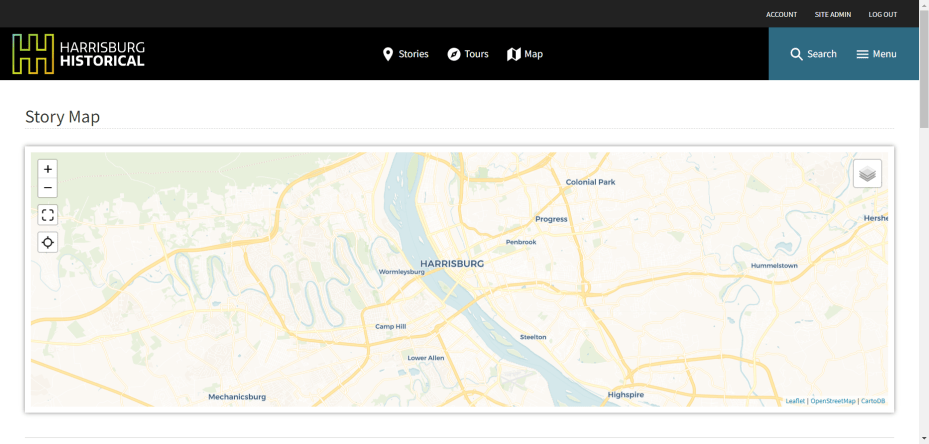
Task: Click the map zoom out minus button
Action: click(x=47, y=188)
